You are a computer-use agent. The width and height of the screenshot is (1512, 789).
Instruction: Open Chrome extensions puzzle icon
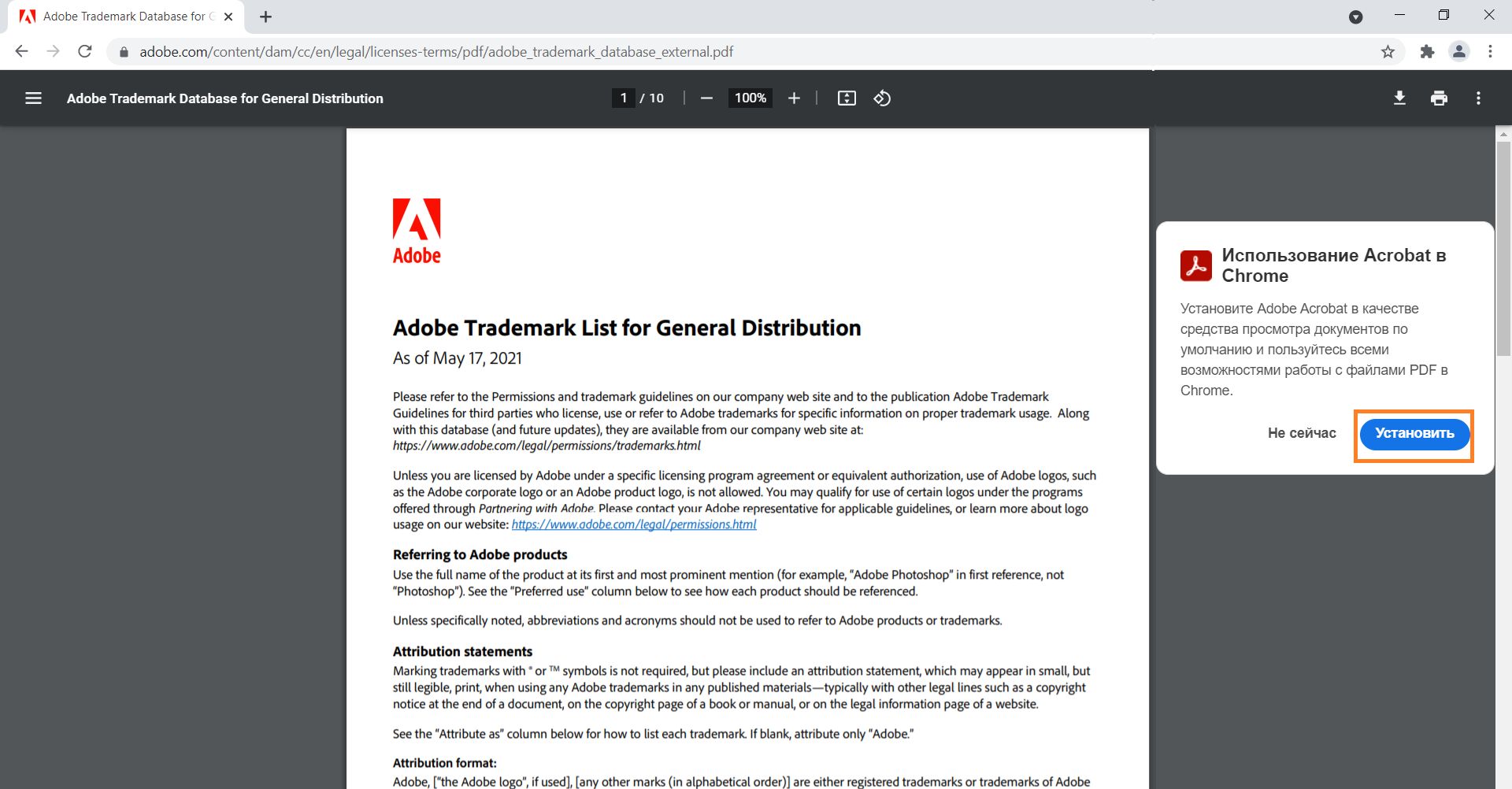[x=1427, y=52]
